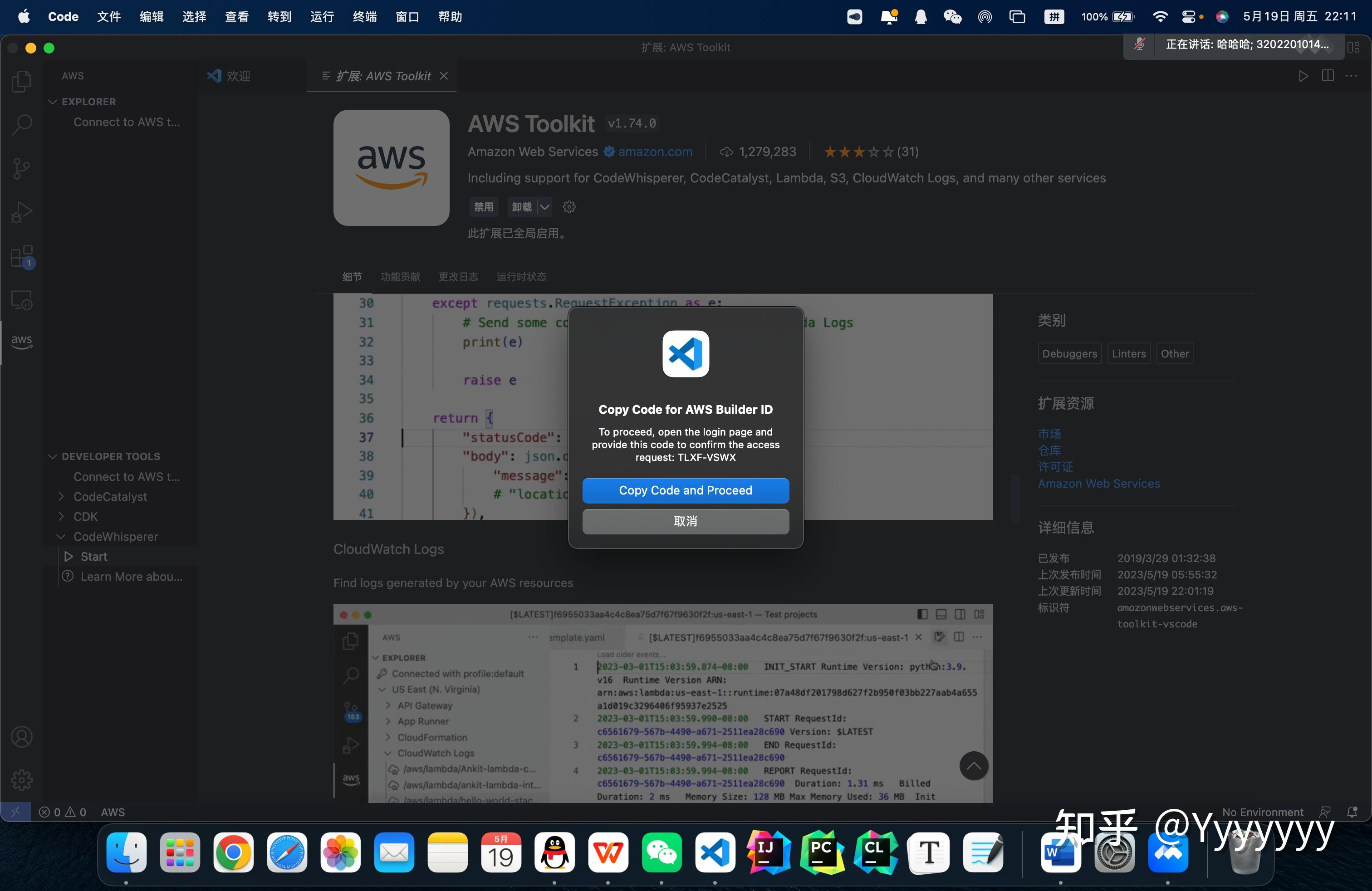1372x891 pixels.
Task: Click Copy Code and Proceed button
Action: coord(686,490)
